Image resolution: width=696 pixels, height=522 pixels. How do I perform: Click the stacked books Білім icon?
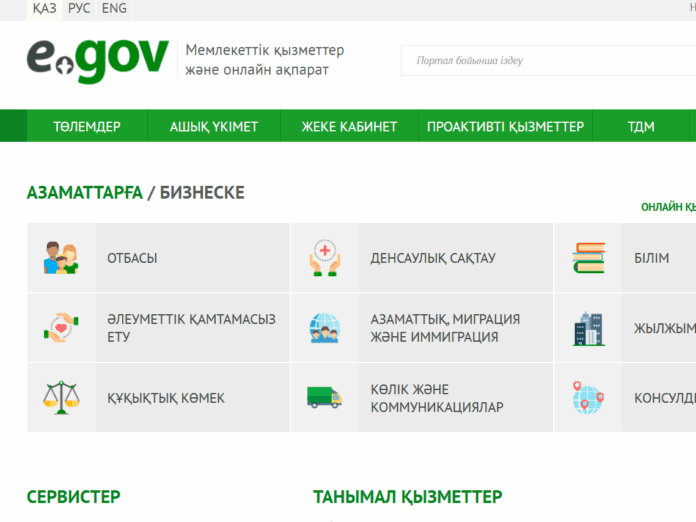(588, 258)
